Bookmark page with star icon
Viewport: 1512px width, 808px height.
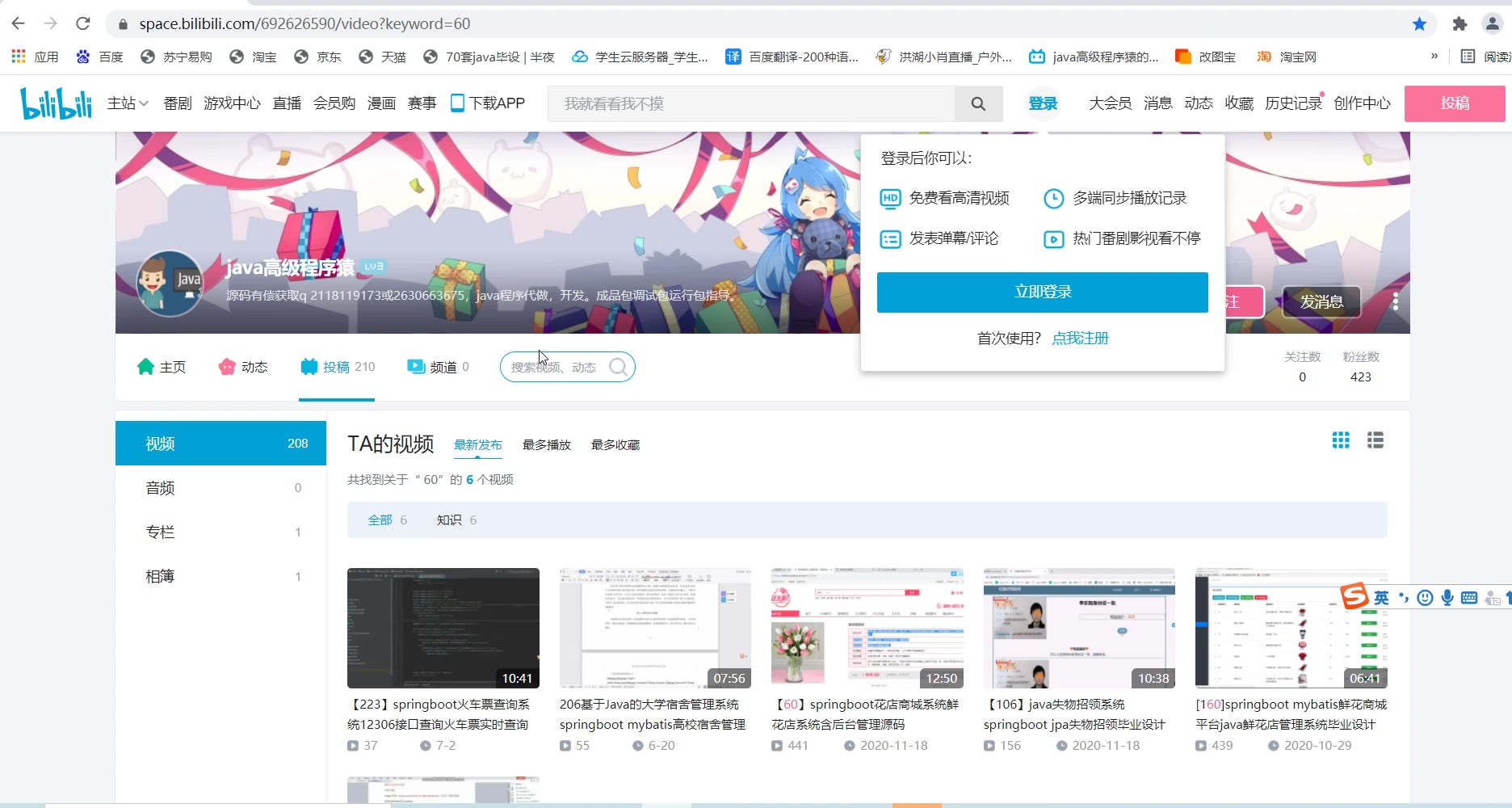pos(1419,23)
